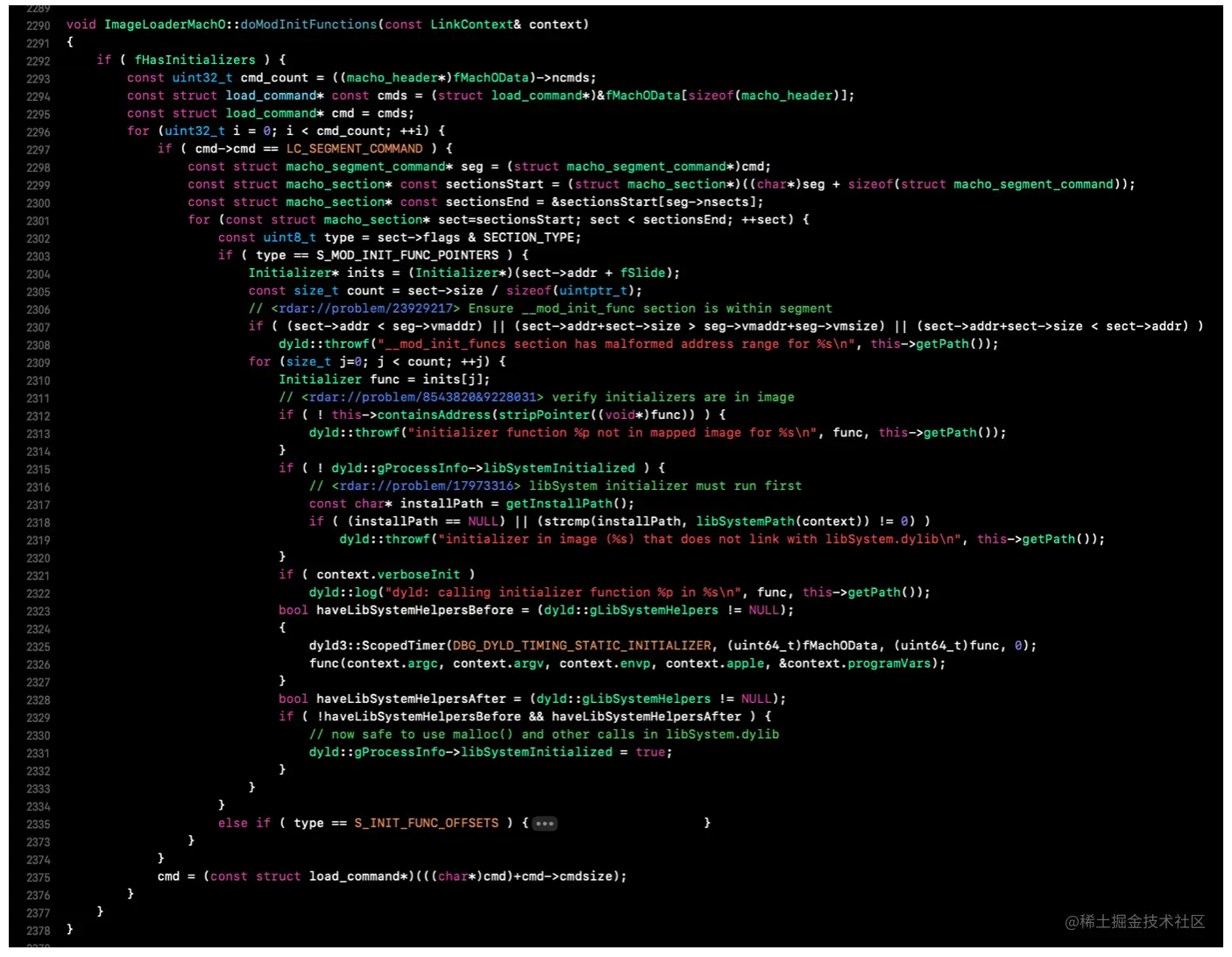Click the fHasInitializers identifier

195,60
